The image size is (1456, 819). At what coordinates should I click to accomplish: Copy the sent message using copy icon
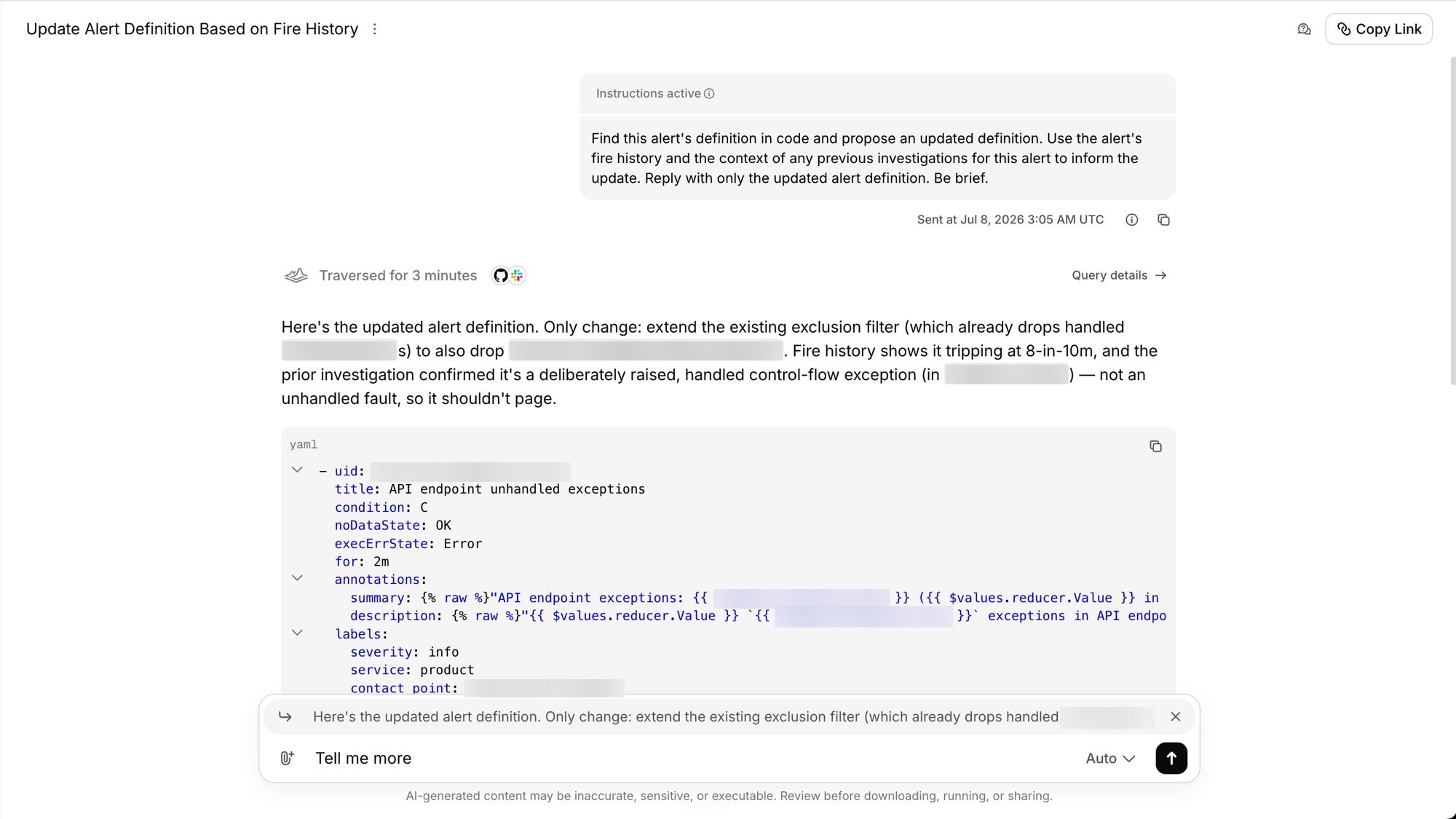pos(1163,220)
